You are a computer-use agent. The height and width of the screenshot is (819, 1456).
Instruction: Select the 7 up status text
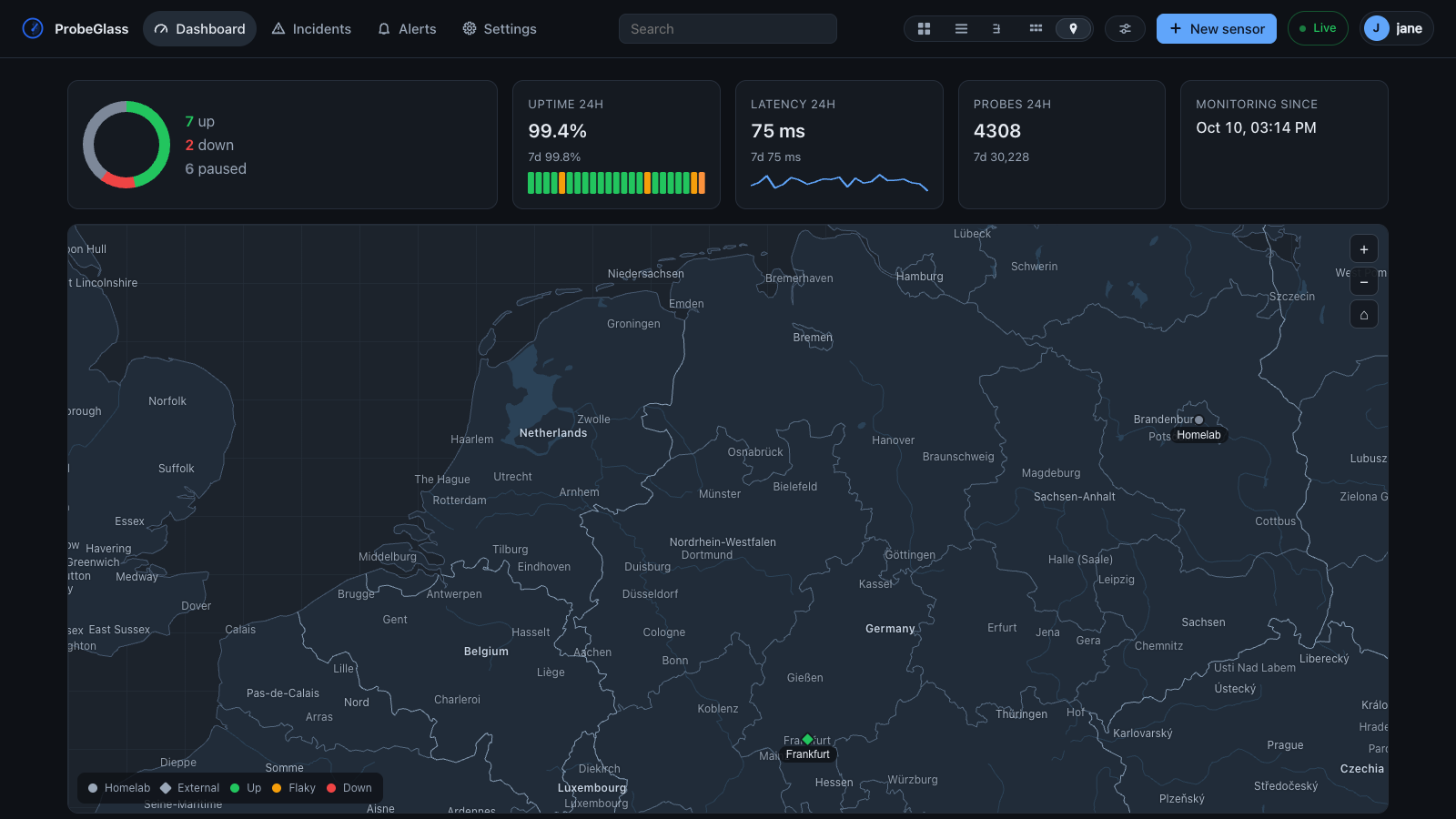[199, 121]
